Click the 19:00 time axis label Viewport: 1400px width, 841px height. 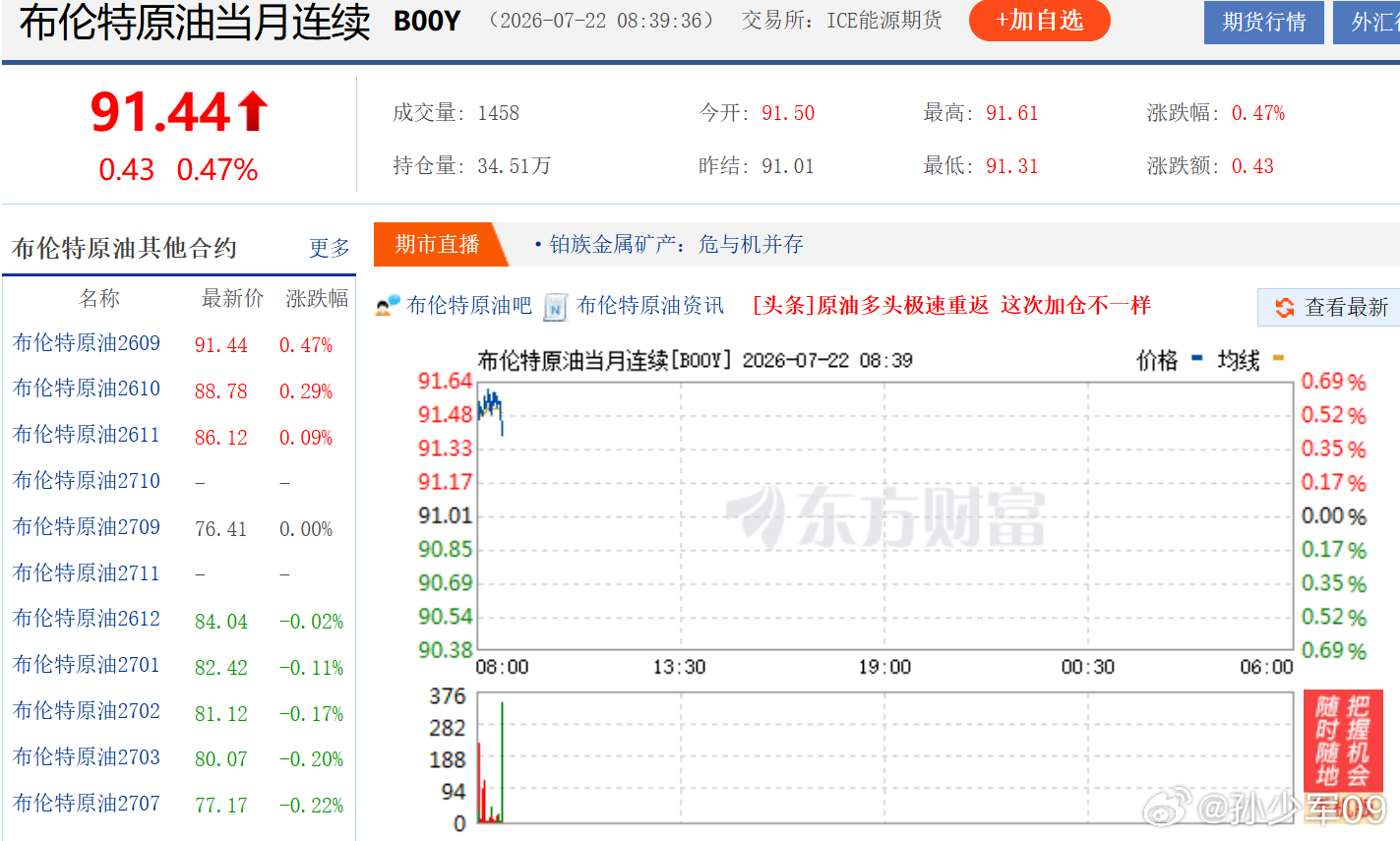[884, 667]
